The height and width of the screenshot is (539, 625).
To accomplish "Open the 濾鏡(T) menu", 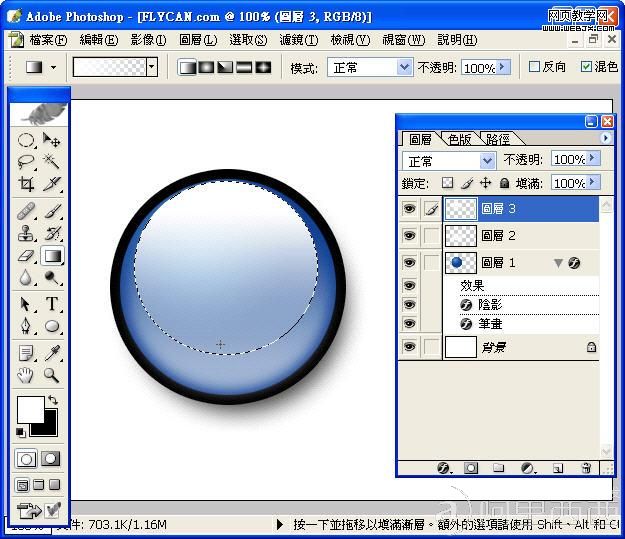I will (299, 40).
